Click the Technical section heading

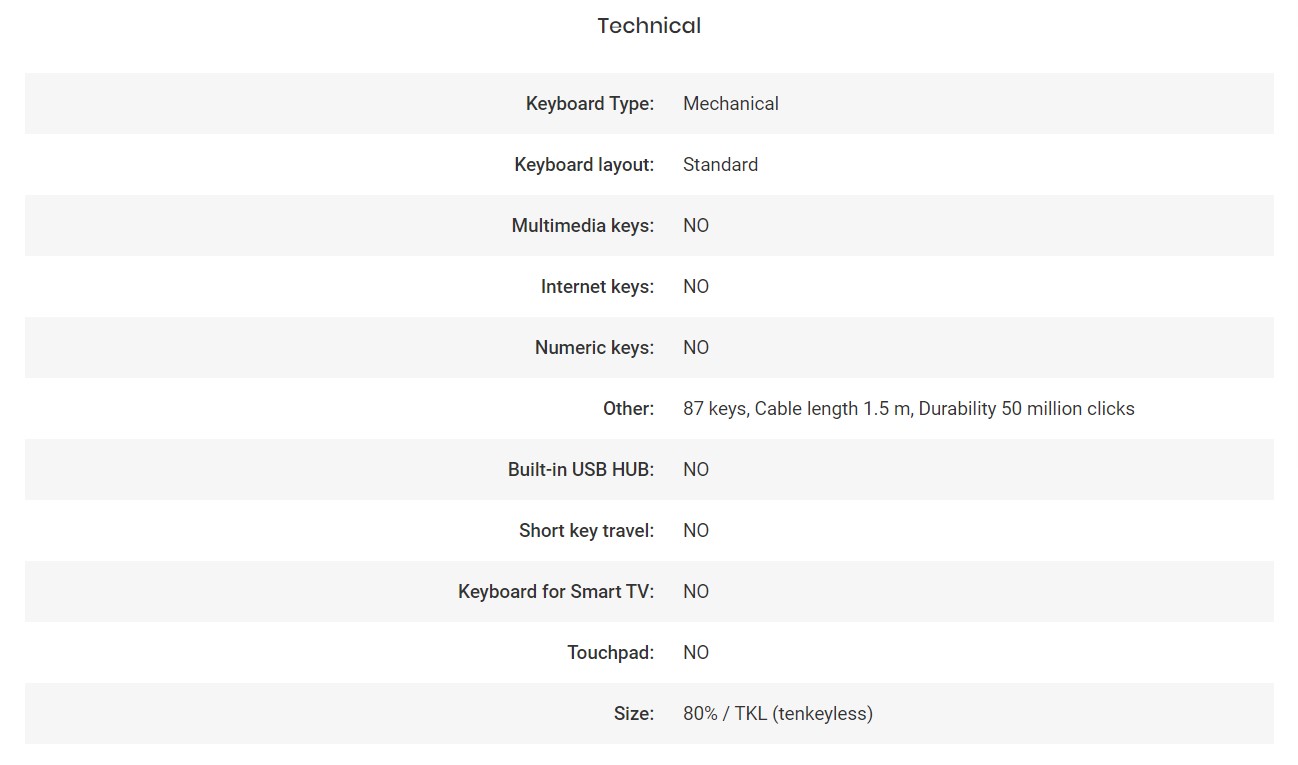649,26
